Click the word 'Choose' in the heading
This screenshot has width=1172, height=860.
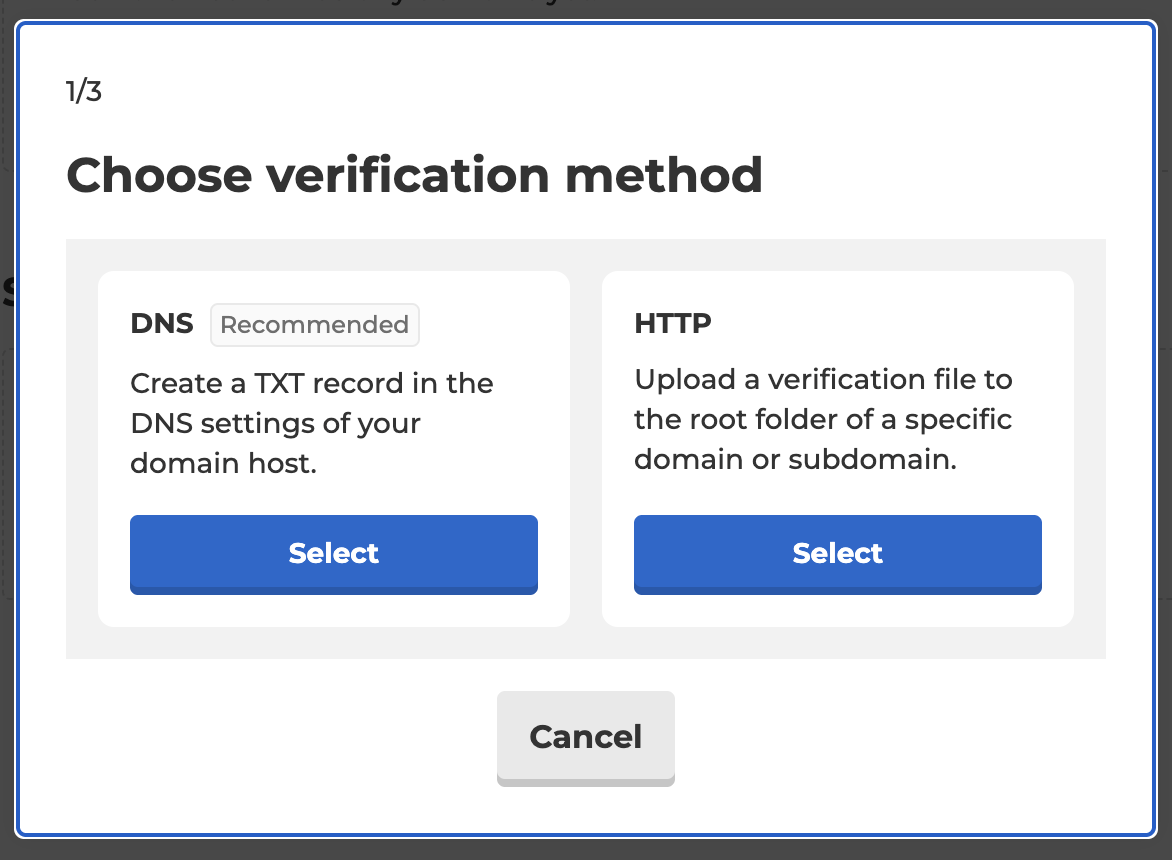pos(159,176)
